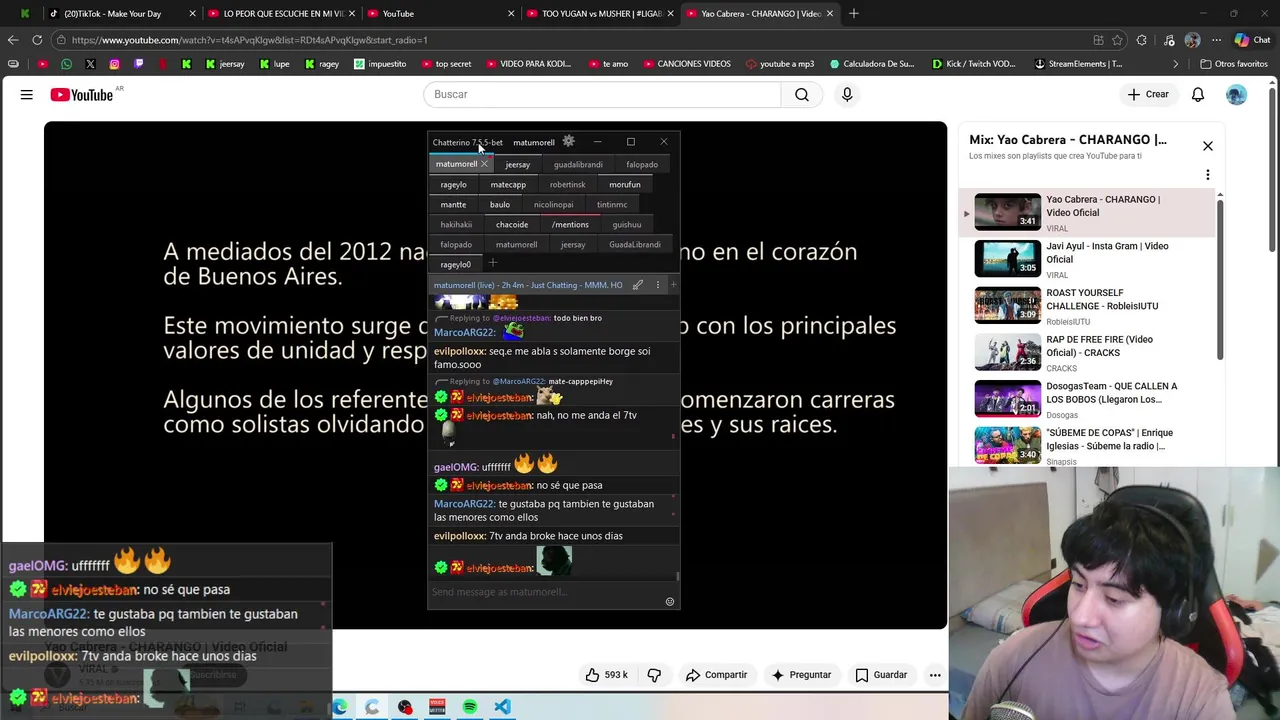The width and height of the screenshot is (1280, 720).
Task: Open a new browser tab with the plus
Action: coord(853,13)
